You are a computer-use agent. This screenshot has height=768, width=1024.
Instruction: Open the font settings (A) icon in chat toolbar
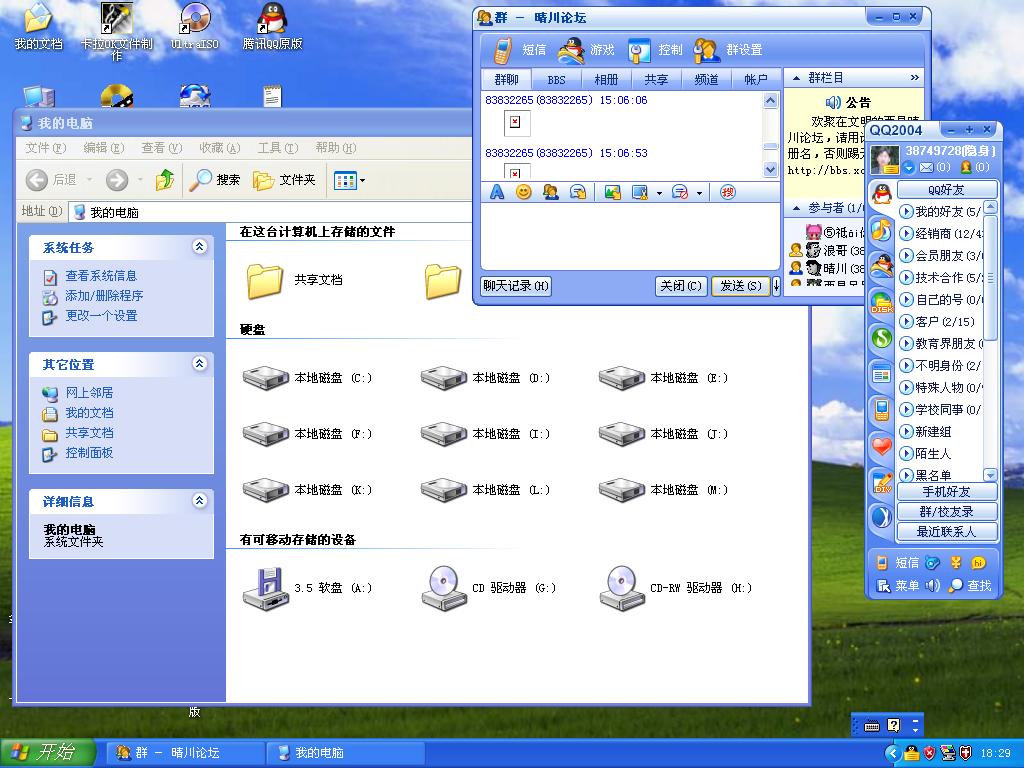[497, 193]
